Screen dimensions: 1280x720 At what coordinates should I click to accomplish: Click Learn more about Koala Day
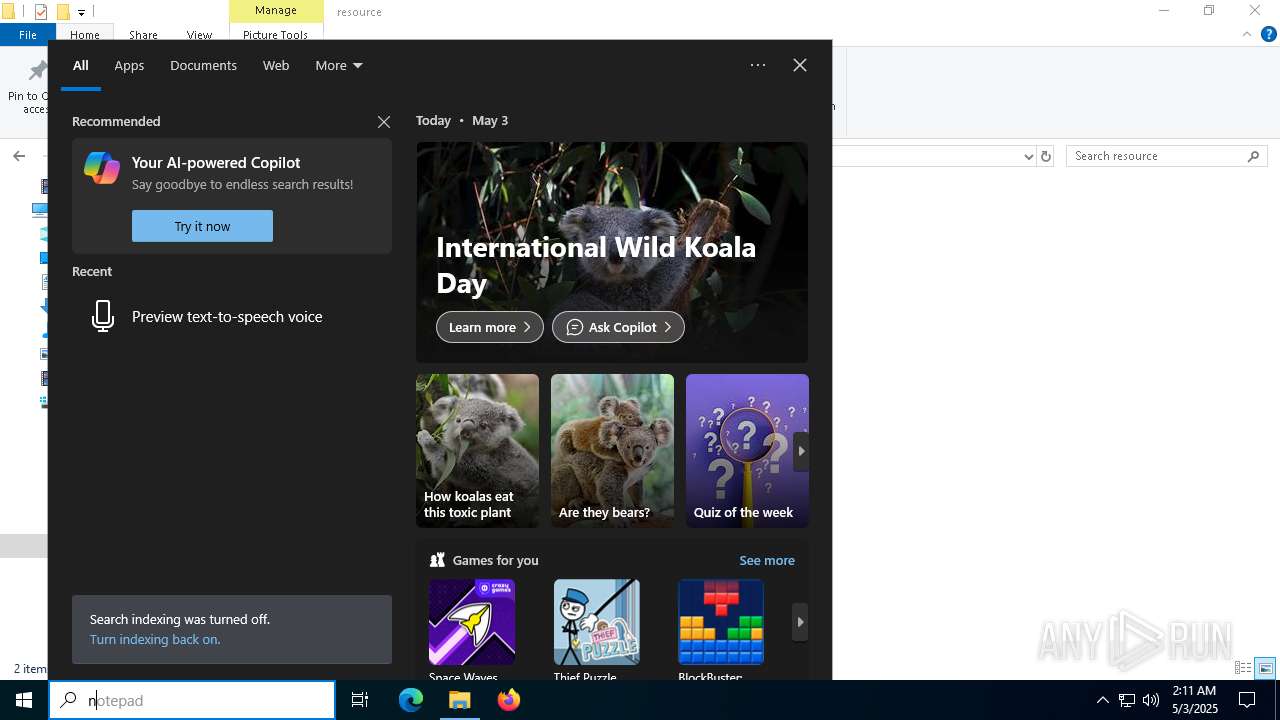click(x=489, y=327)
